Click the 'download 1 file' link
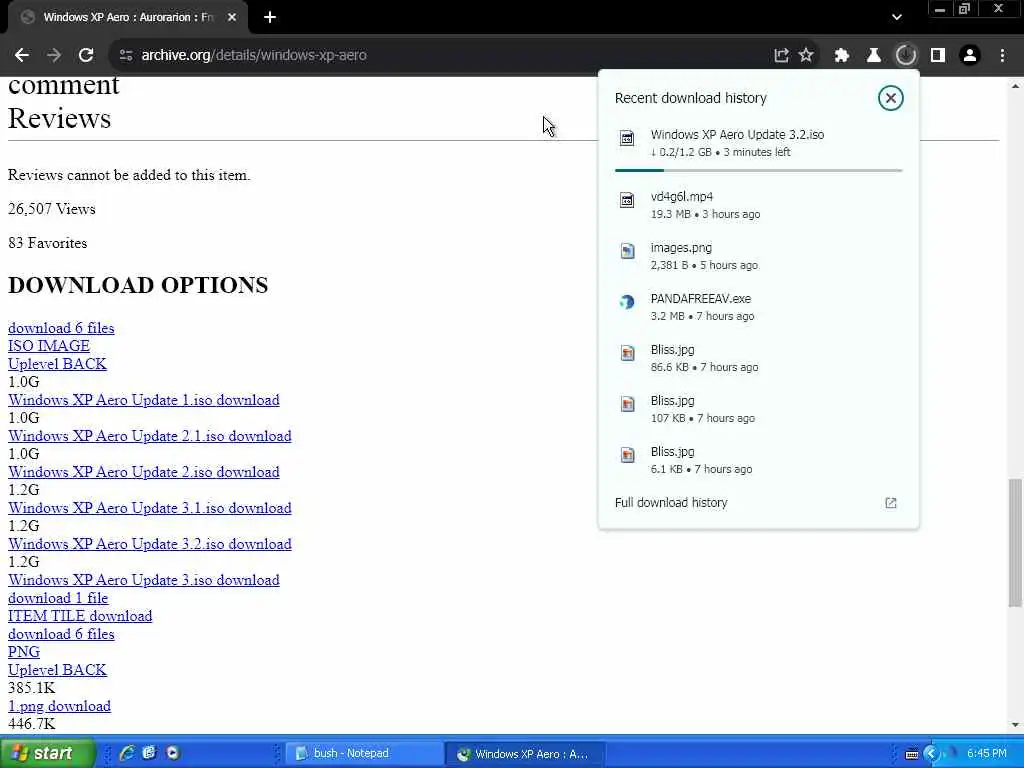Image resolution: width=1024 pixels, height=768 pixels. 58,598
